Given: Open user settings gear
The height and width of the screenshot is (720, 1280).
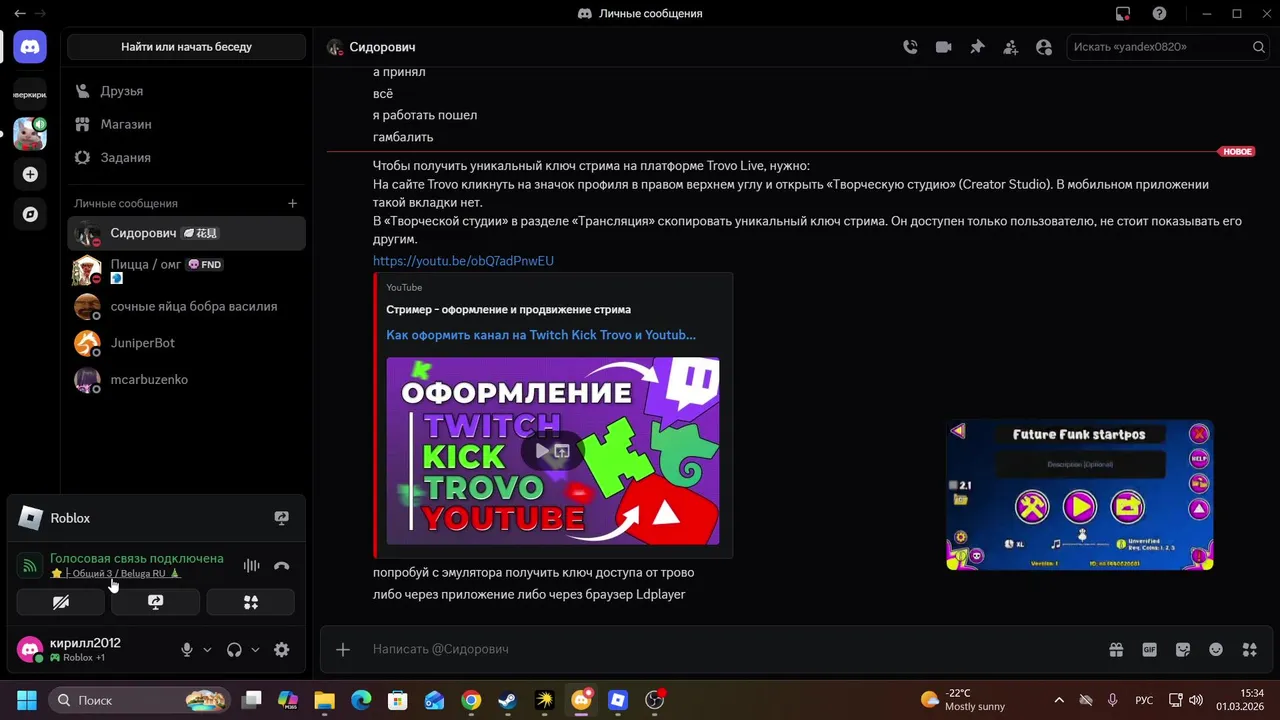Looking at the screenshot, I should pos(282,650).
